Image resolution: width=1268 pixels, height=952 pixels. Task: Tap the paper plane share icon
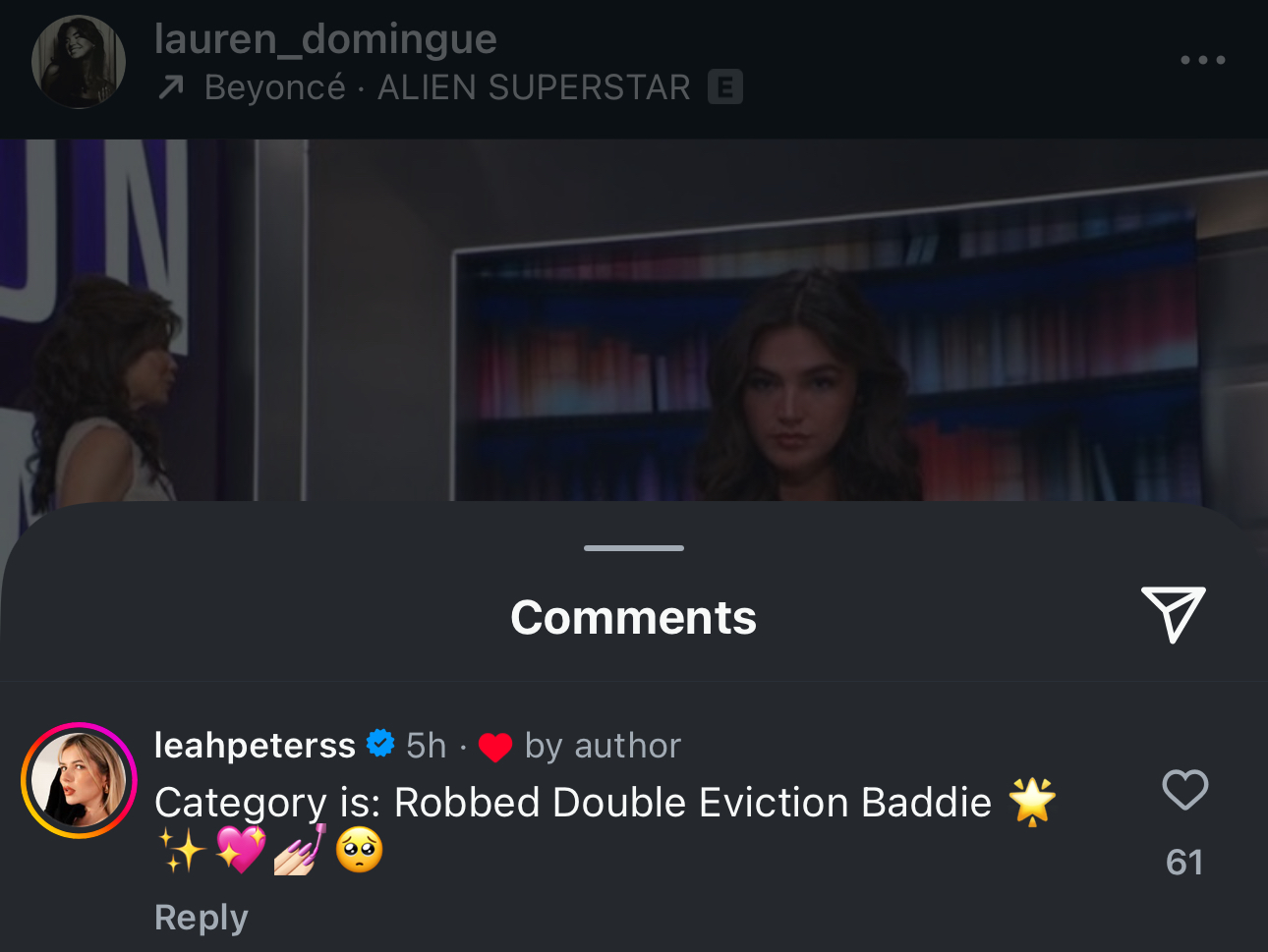(1173, 614)
